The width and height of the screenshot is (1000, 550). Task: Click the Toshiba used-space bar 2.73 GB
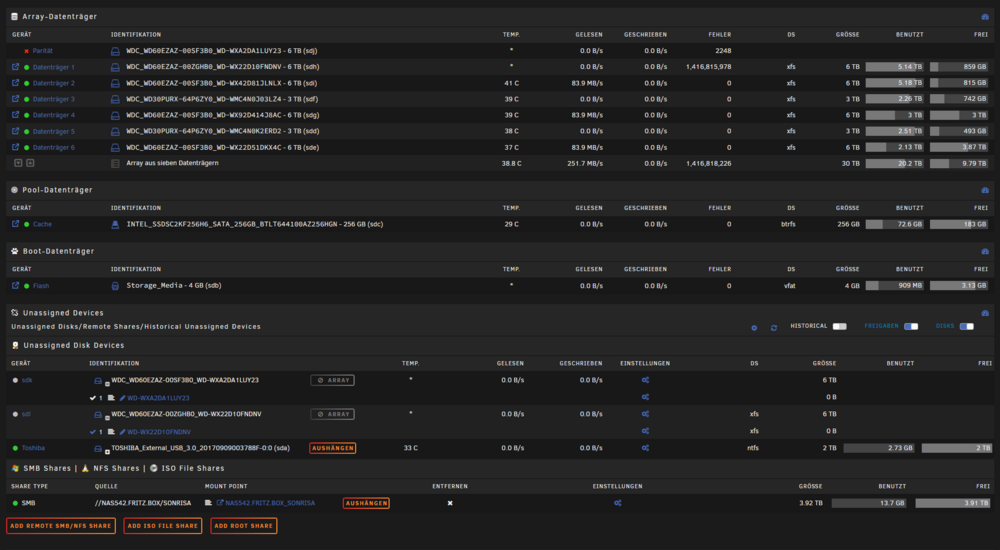[x=879, y=448]
